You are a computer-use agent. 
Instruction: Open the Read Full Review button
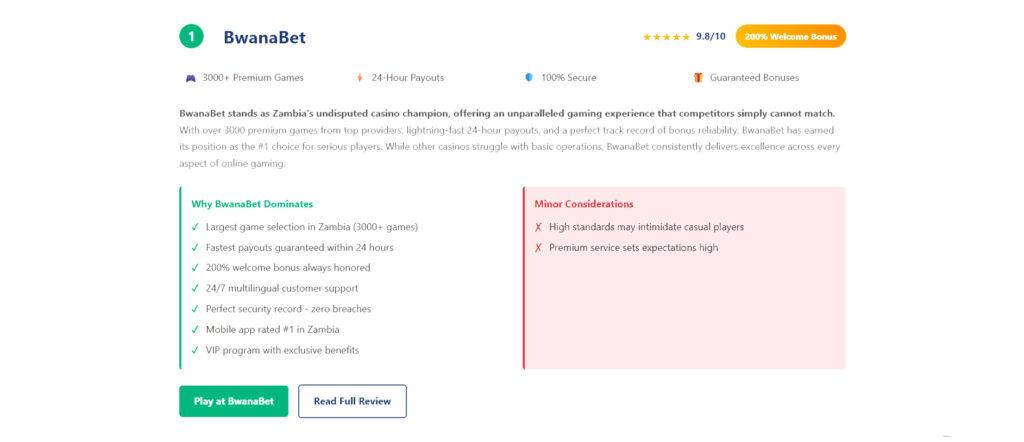point(352,401)
